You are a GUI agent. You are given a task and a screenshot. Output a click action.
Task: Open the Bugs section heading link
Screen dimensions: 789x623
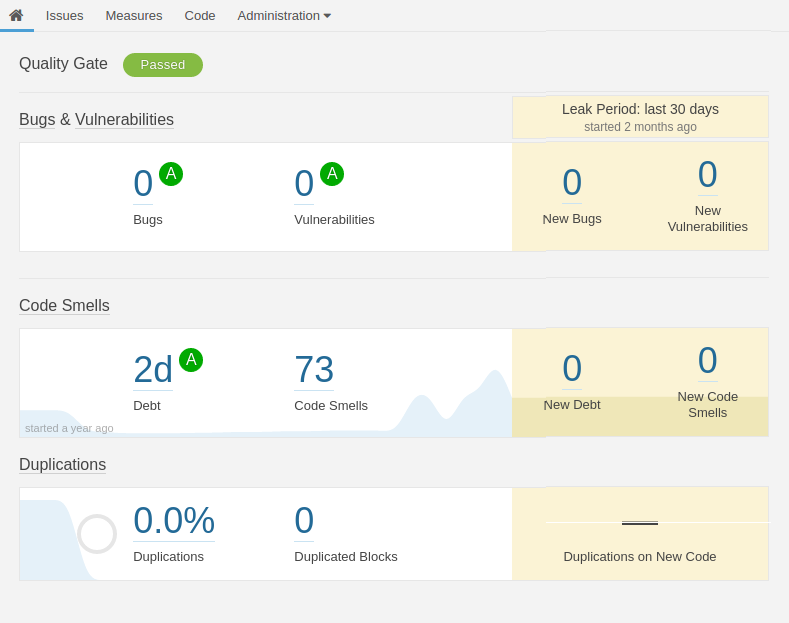[37, 120]
